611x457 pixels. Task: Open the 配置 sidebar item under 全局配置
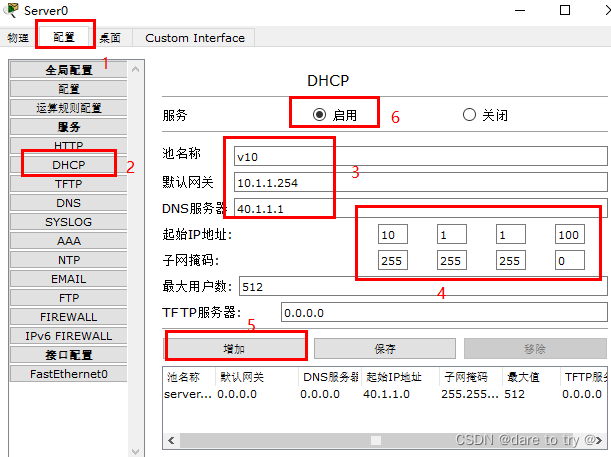click(x=69, y=89)
